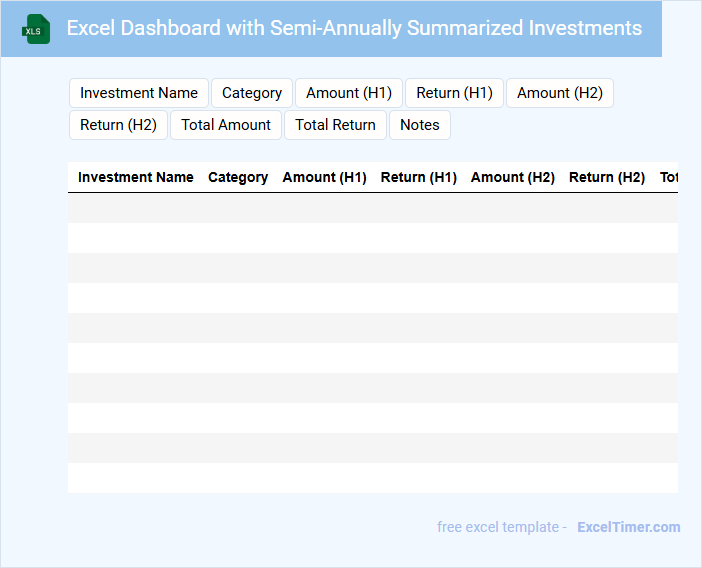Screen dimensions: 702x568
Task: Select the Category tag button
Action: pyautogui.click(x=252, y=93)
